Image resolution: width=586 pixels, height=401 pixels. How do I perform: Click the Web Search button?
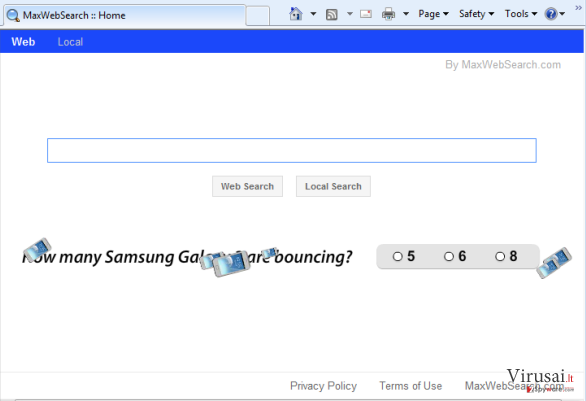pyautogui.click(x=247, y=186)
